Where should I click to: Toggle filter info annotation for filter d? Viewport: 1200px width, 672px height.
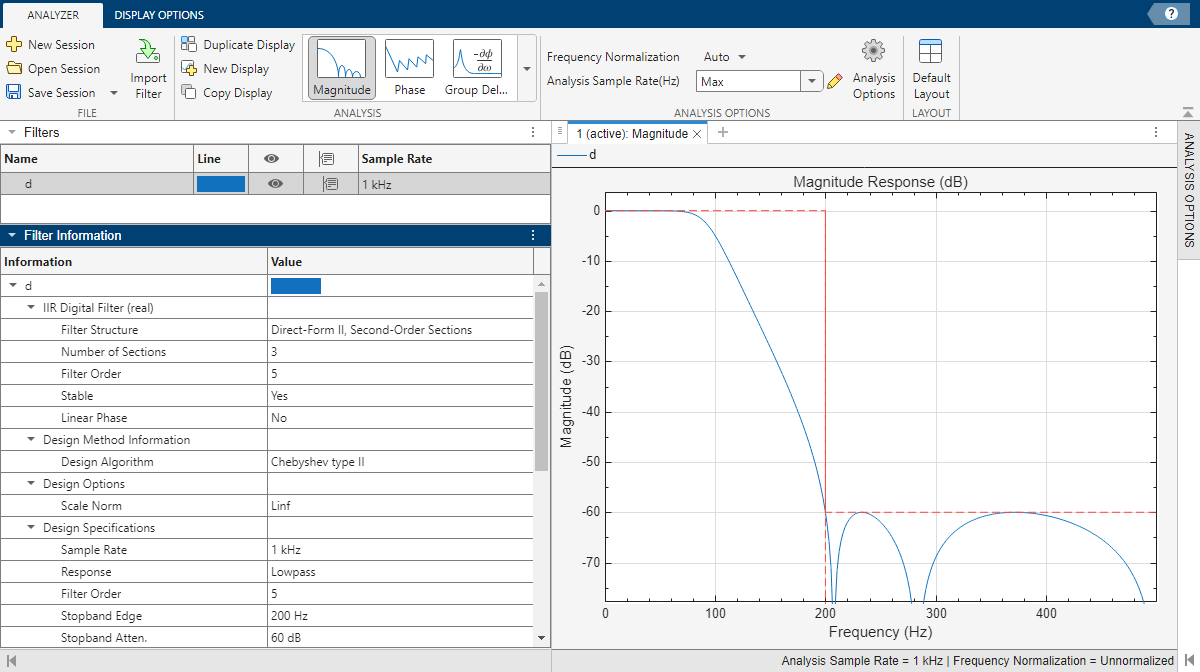click(x=331, y=183)
